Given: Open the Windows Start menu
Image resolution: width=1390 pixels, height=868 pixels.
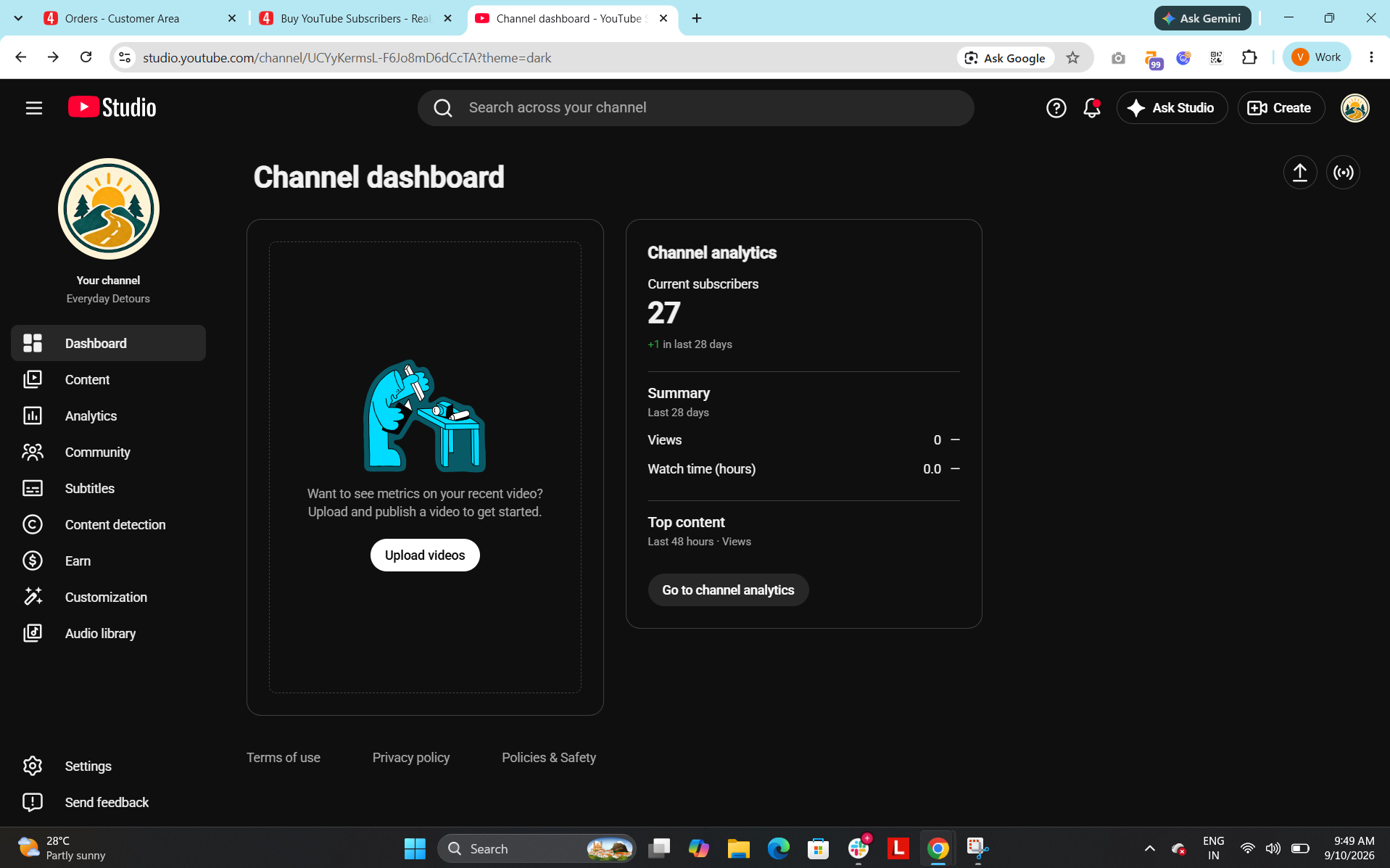Looking at the screenshot, I should pyautogui.click(x=415, y=848).
